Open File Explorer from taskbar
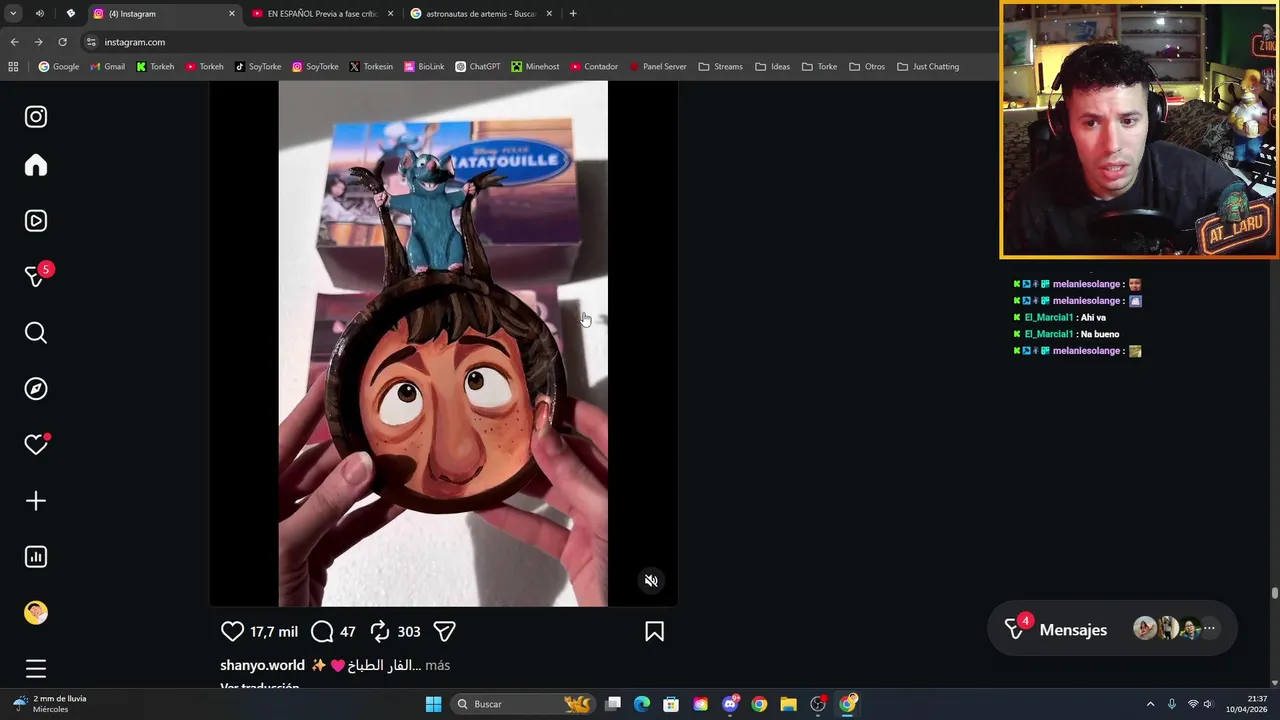Image resolution: width=1280 pixels, height=720 pixels. coord(788,704)
